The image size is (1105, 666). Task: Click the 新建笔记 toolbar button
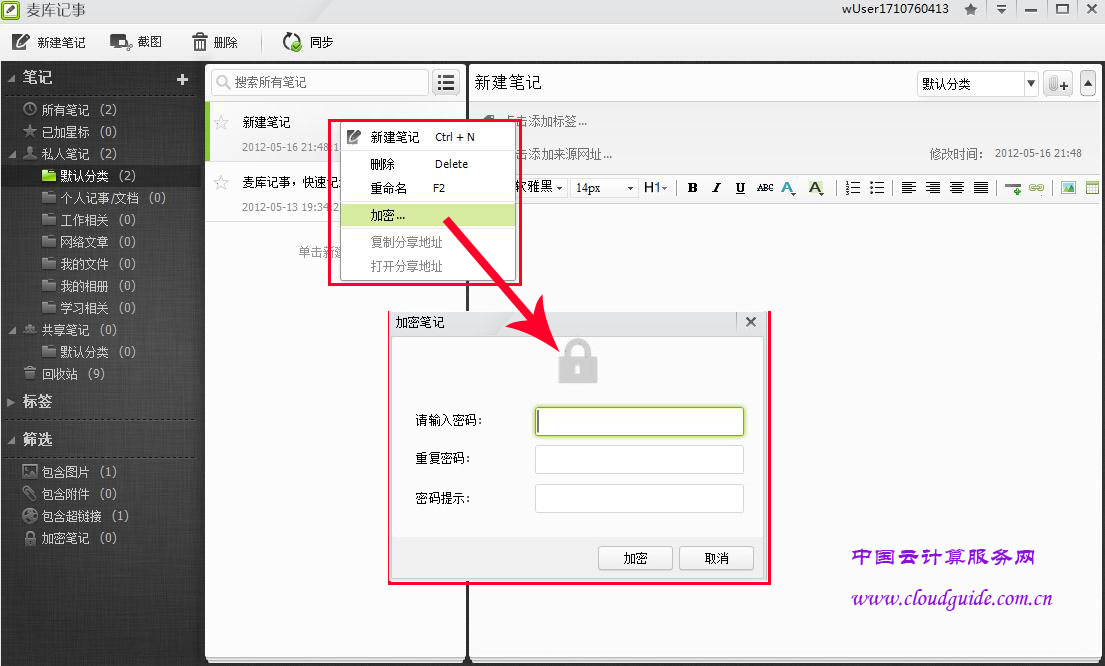coord(49,42)
